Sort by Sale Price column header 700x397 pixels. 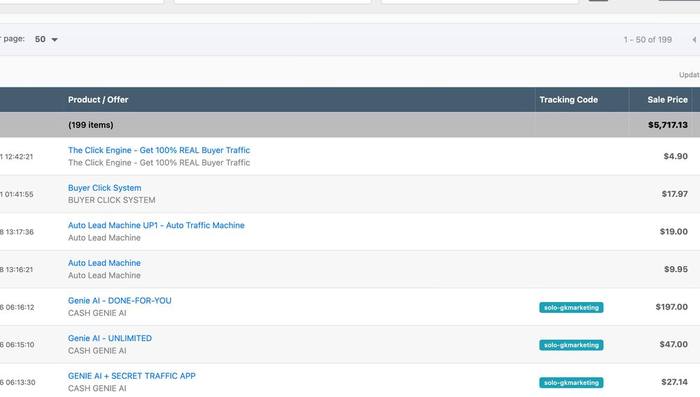[x=667, y=100]
